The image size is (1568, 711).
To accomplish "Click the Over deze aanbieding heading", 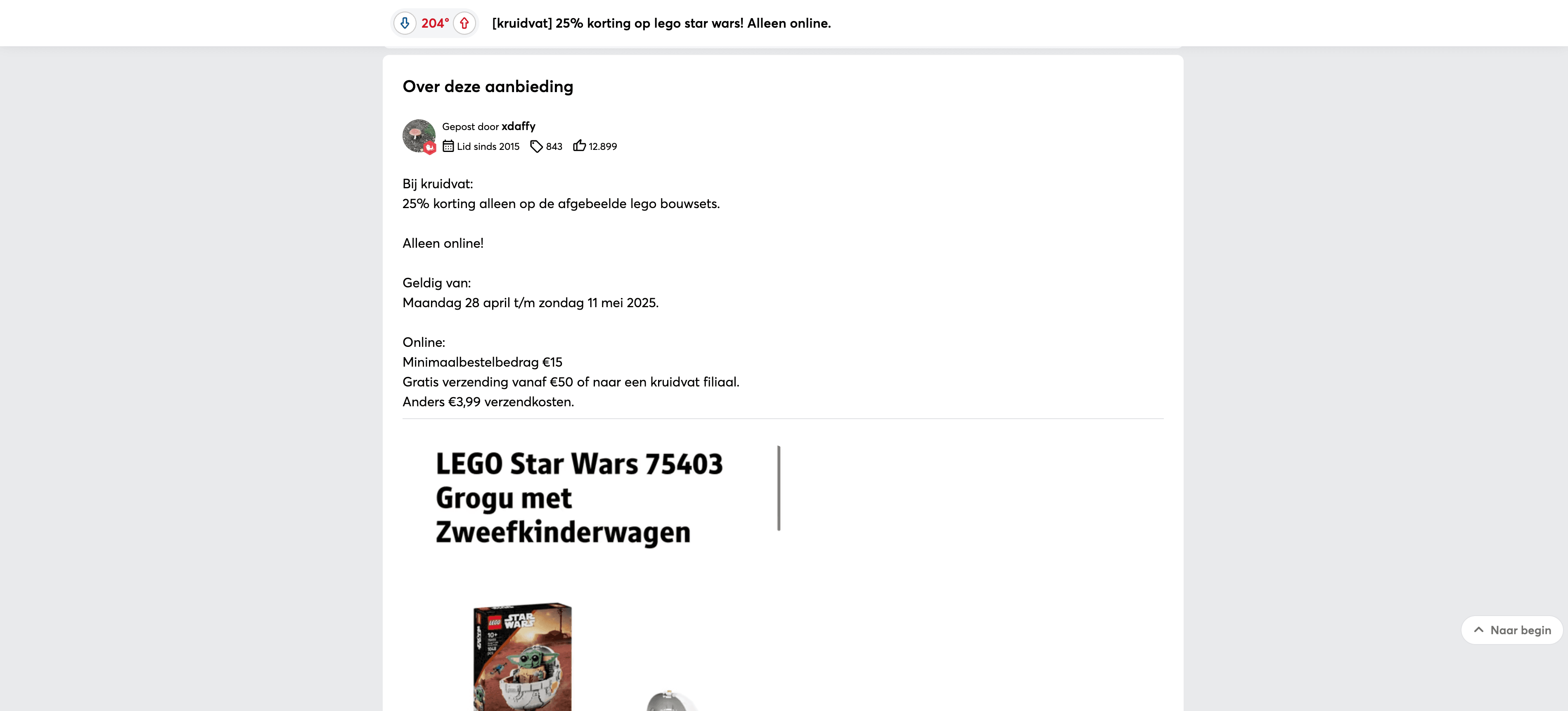I will [x=488, y=86].
